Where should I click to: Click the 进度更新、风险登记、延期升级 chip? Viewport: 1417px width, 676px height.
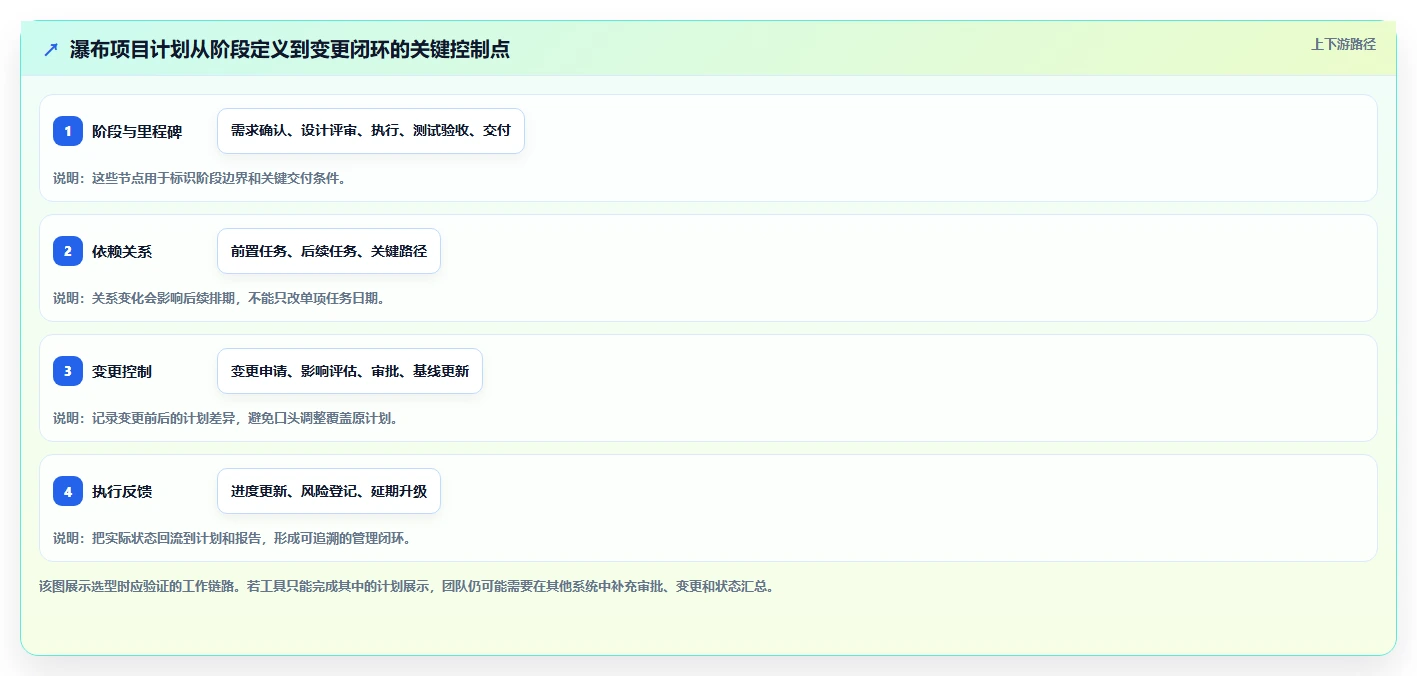click(x=329, y=491)
